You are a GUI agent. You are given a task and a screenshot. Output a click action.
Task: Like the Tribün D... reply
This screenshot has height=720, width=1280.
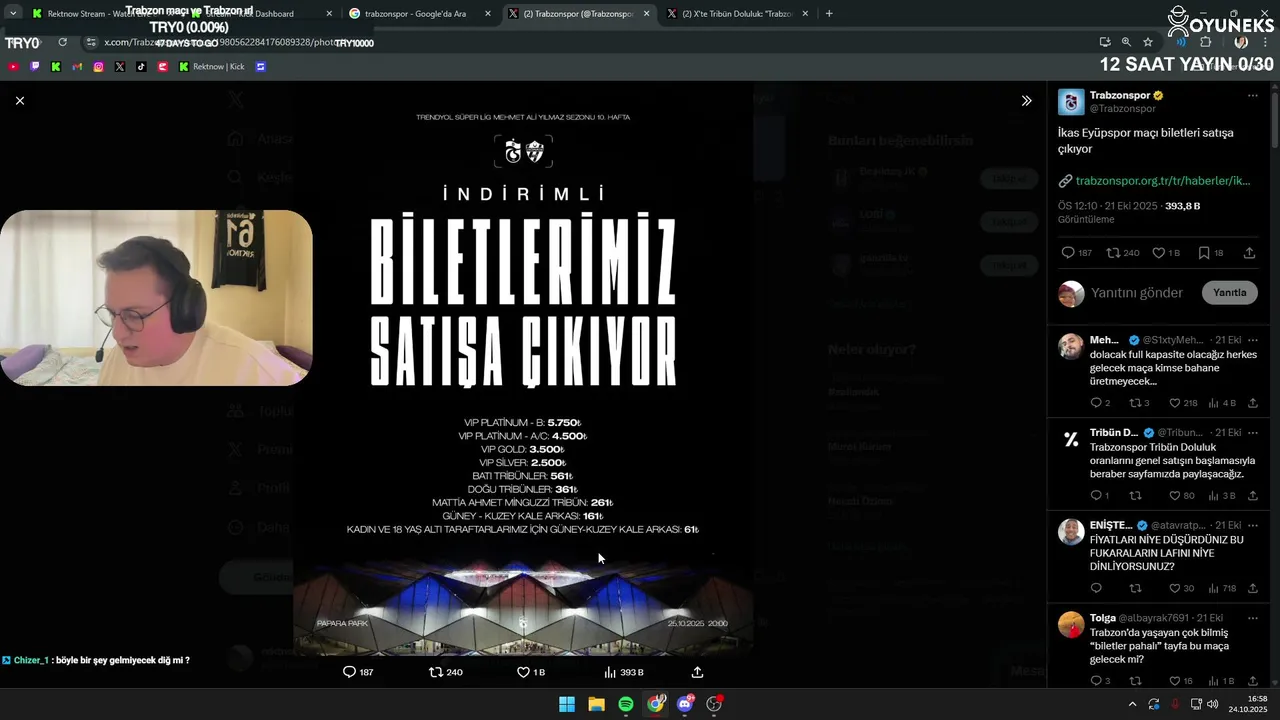tap(1175, 496)
